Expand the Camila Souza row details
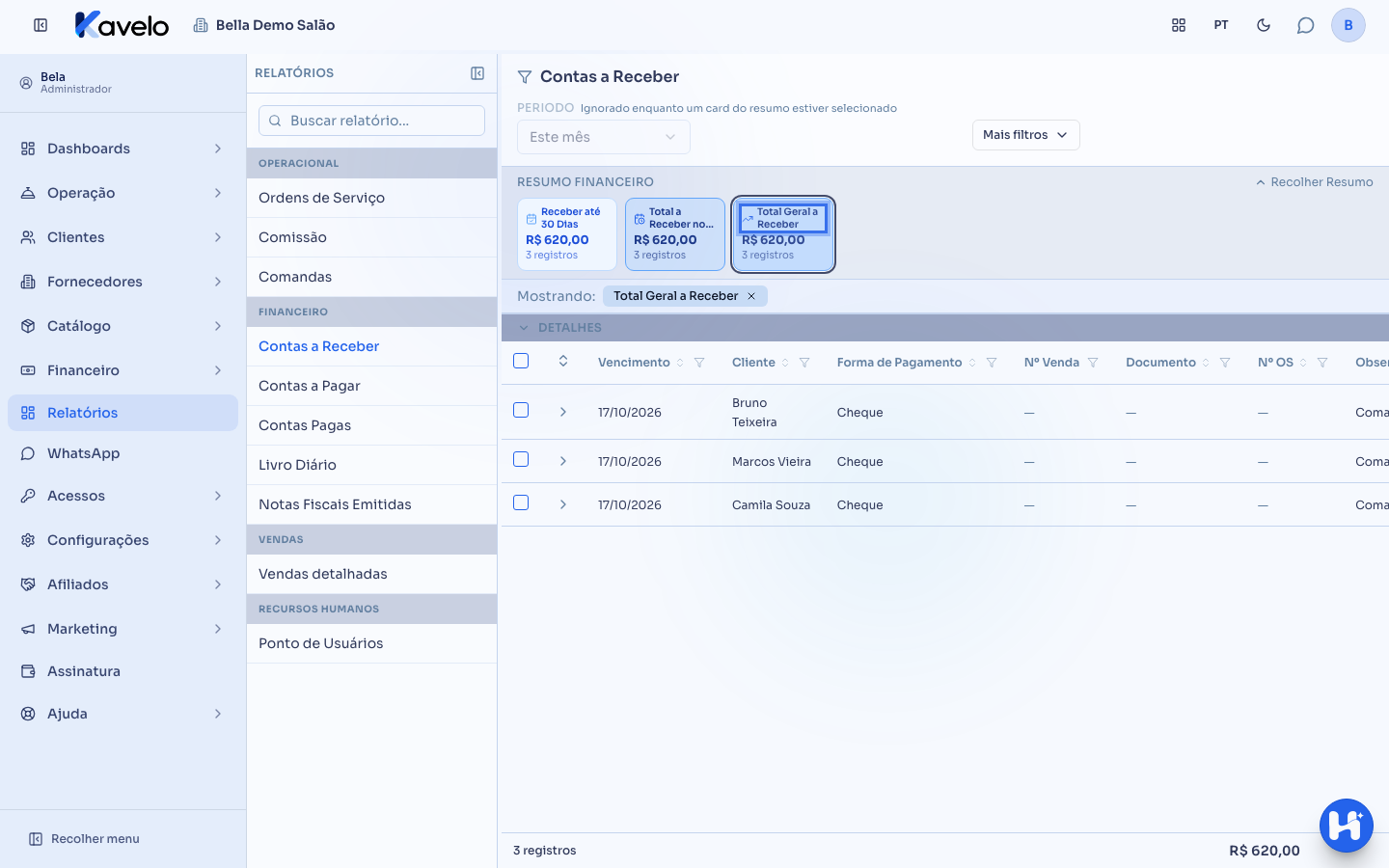This screenshot has width=1389, height=868. [563, 504]
